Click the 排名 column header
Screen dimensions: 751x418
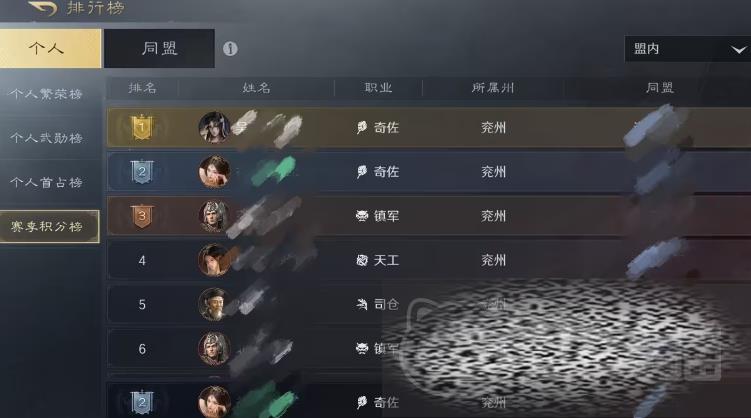point(143,88)
